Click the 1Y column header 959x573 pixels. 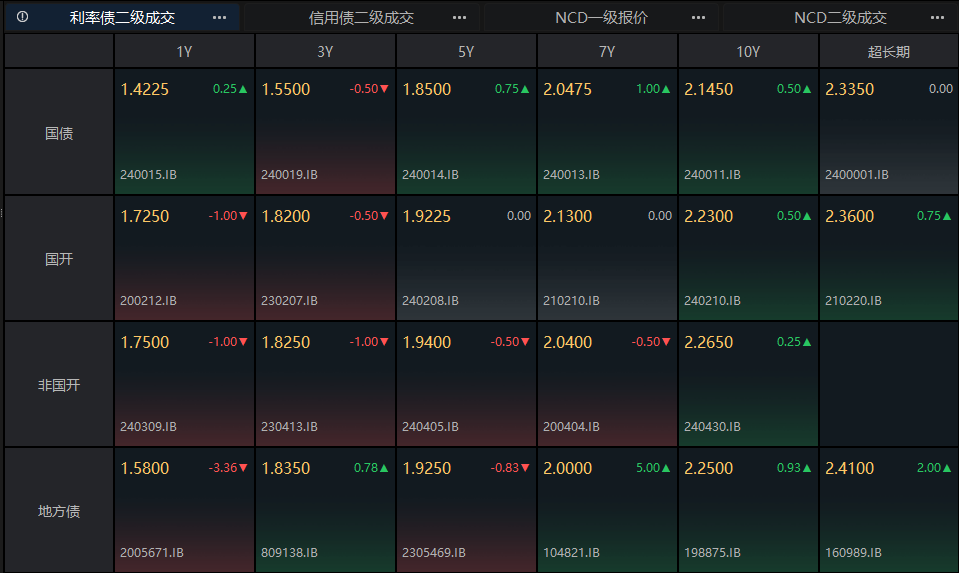point(184,51)
